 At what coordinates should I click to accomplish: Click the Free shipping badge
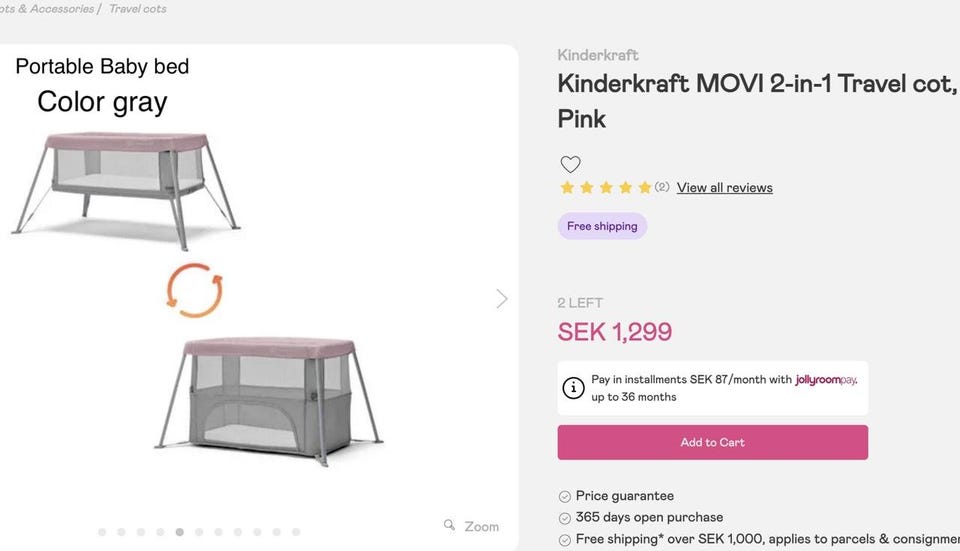click(602, 226)
